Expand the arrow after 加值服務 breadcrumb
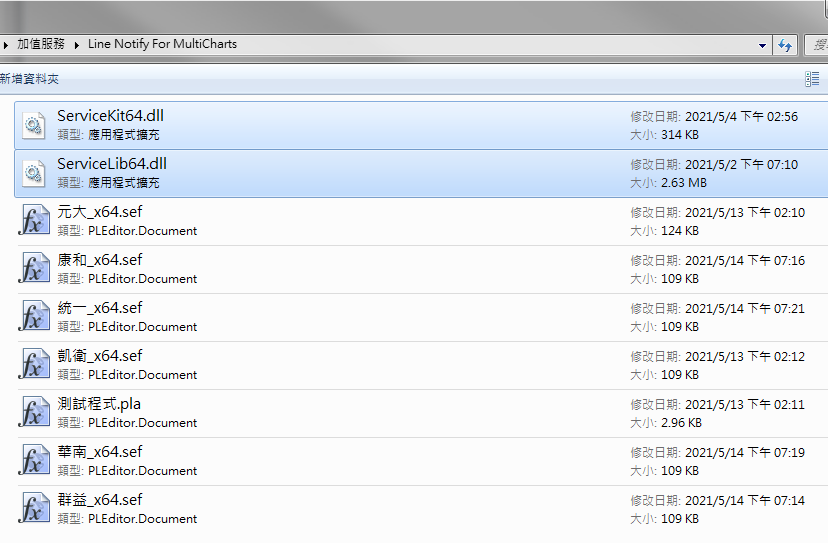The height and width of the screenshot is (543, 828). click(x=77, y=45)
